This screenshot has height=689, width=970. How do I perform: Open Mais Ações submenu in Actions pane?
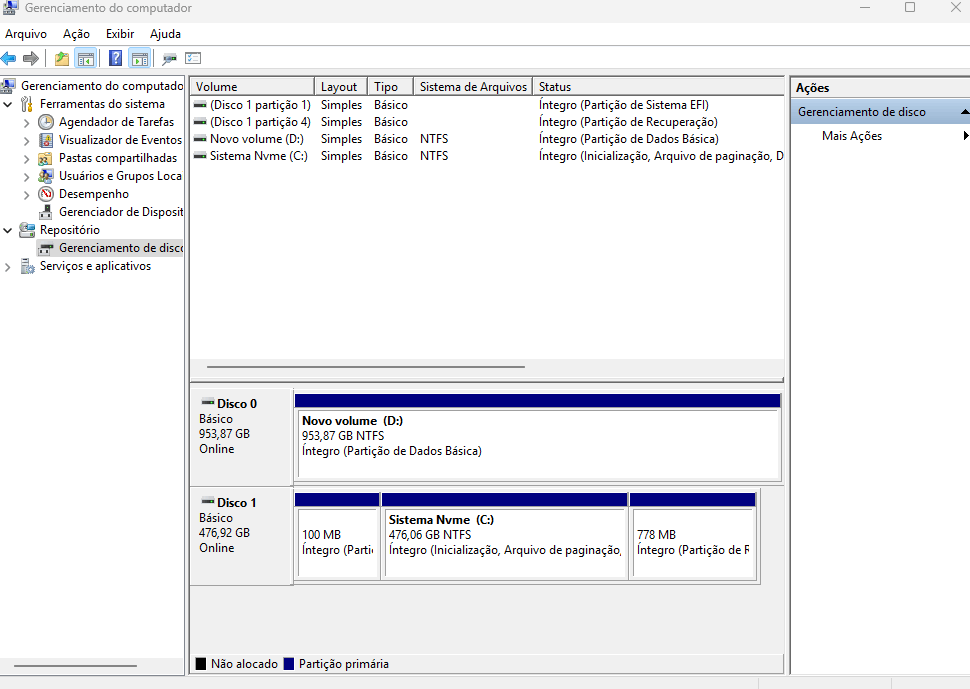click(x=852, y=136)
